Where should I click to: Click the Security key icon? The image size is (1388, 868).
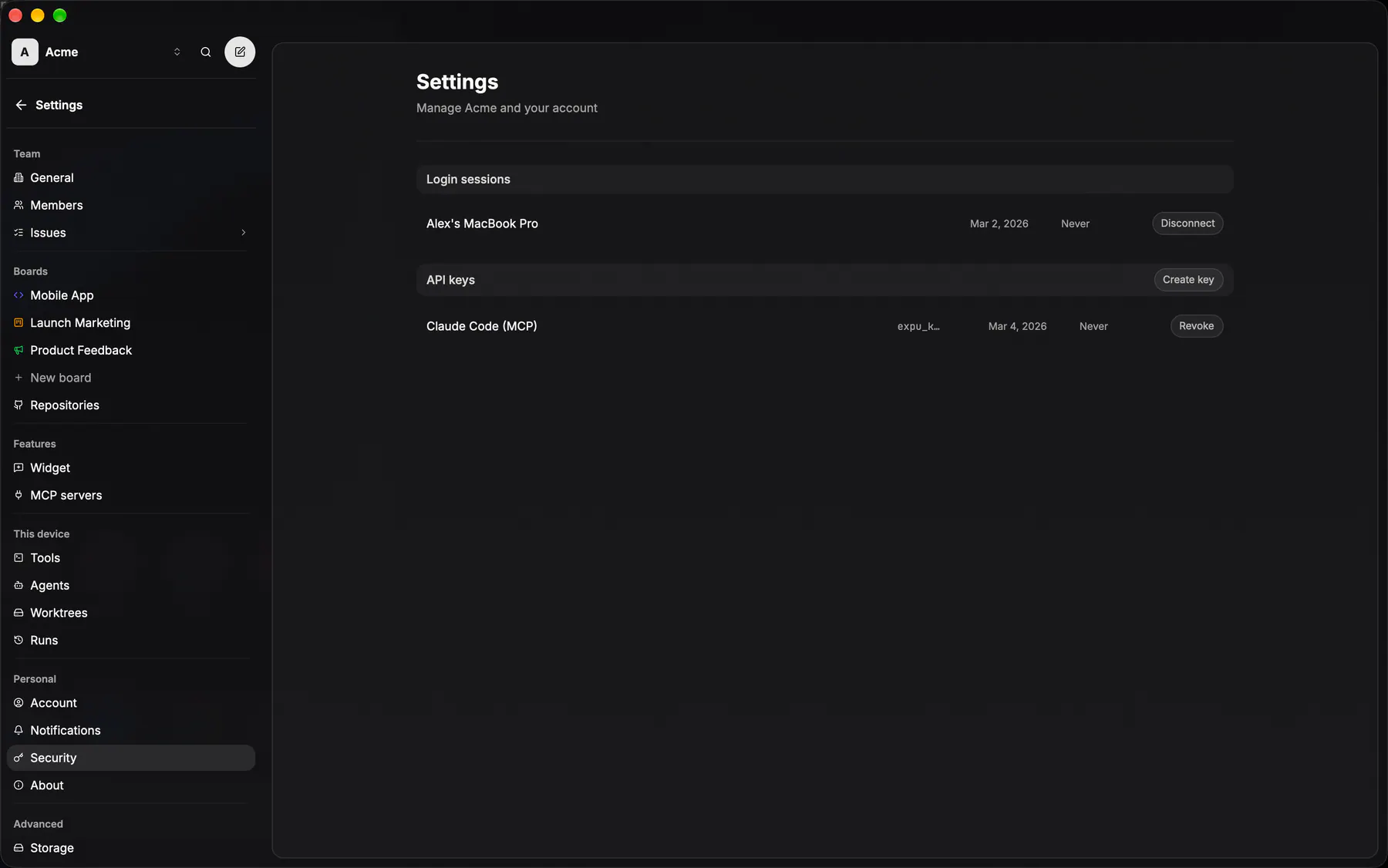coord(19,759)
